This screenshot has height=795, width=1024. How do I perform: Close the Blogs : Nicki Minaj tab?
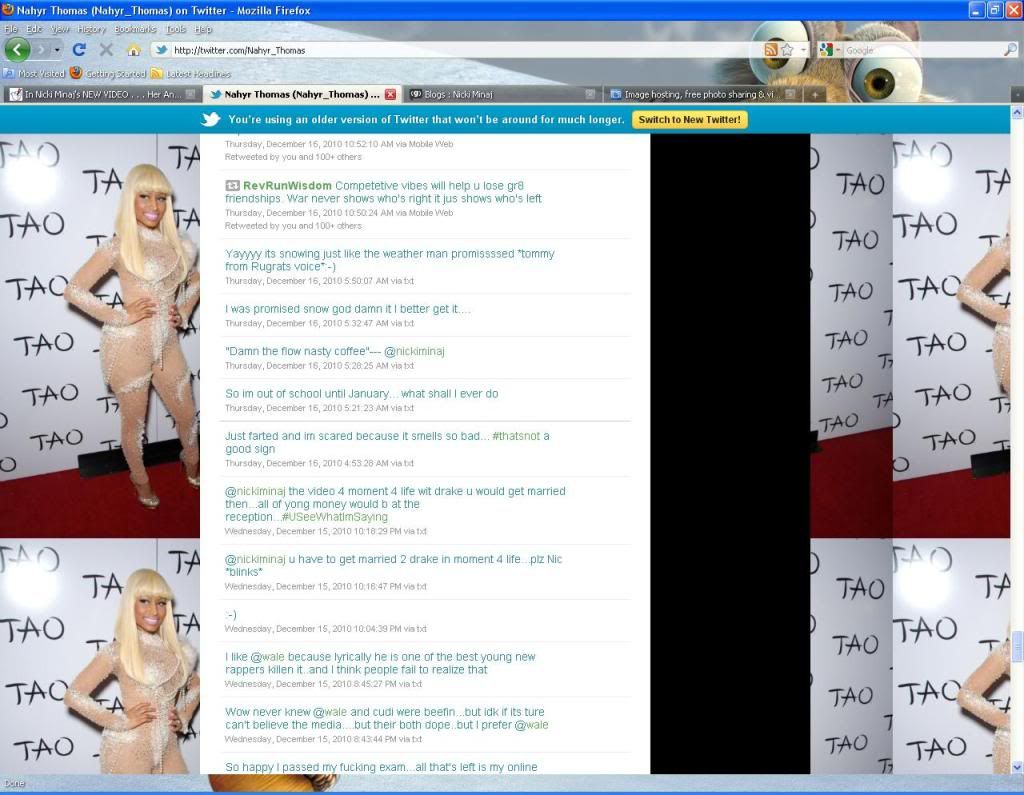(x=590, y=94)
